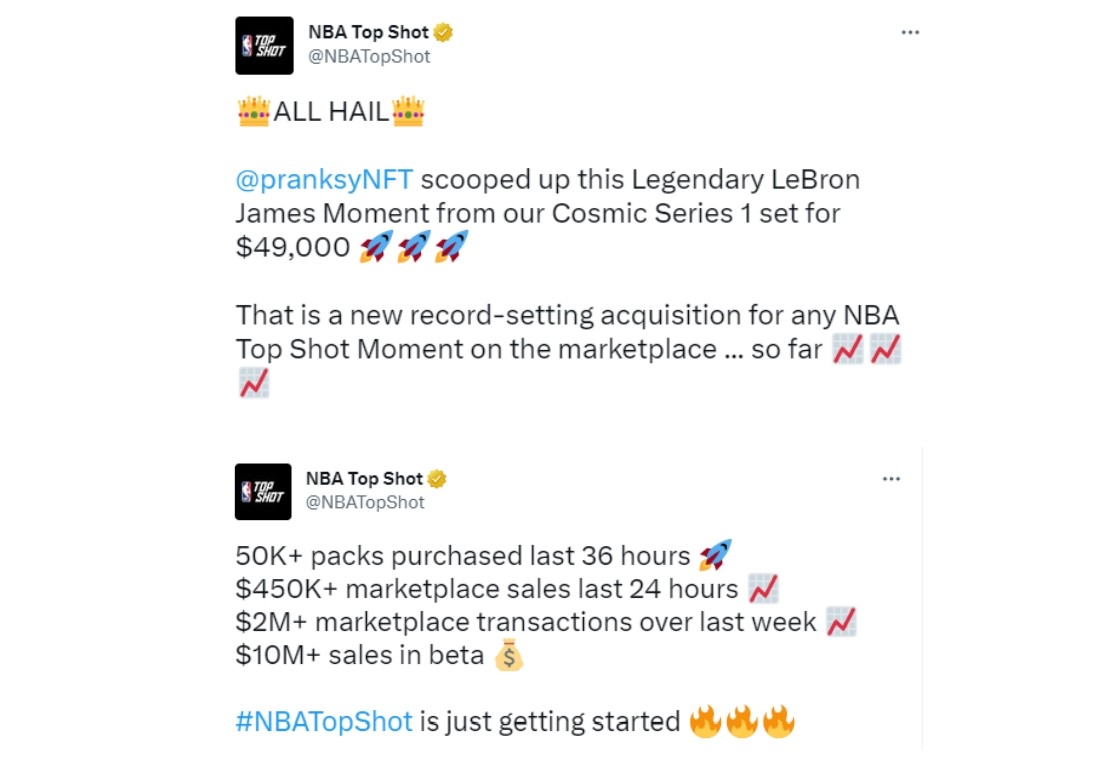The height and width of the screenshot is (760, 1104).
Task: Click the NBA Top Shot name on second tweet
Action: point(364,479)
